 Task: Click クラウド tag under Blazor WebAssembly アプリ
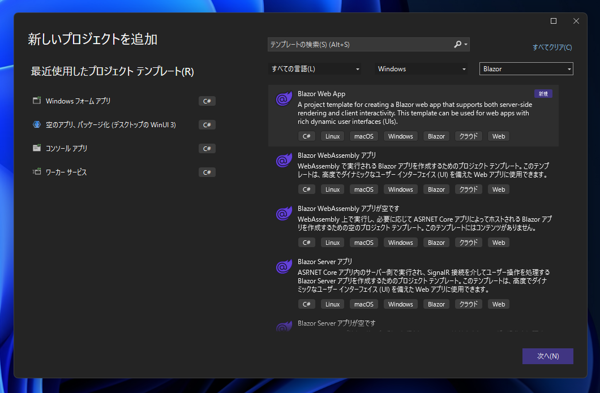pos(468,189)
